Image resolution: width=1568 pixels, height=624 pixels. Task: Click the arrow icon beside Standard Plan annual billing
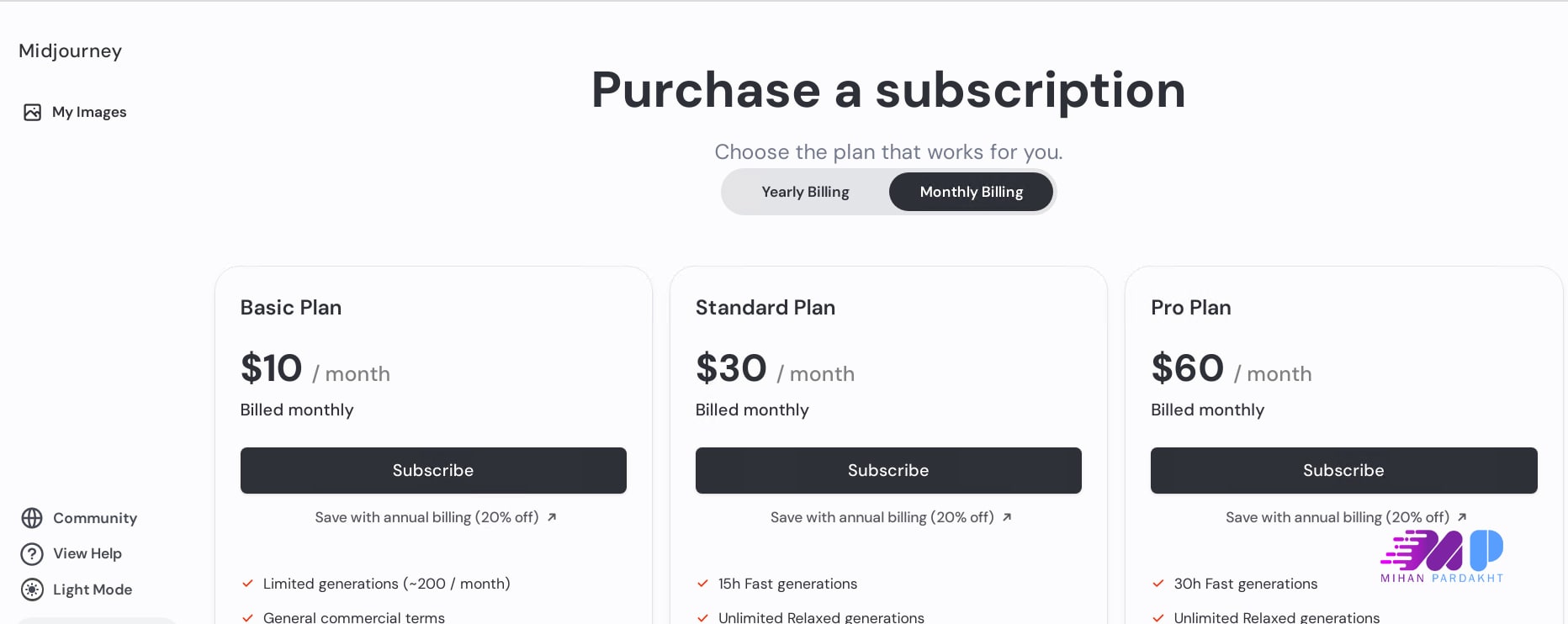pyautogui.click(x=1007, y=517)
